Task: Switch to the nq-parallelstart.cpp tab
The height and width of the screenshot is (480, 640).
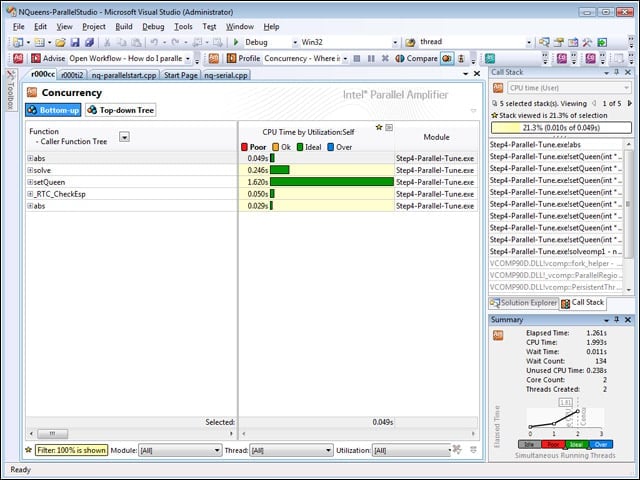Action: (124, 75)
